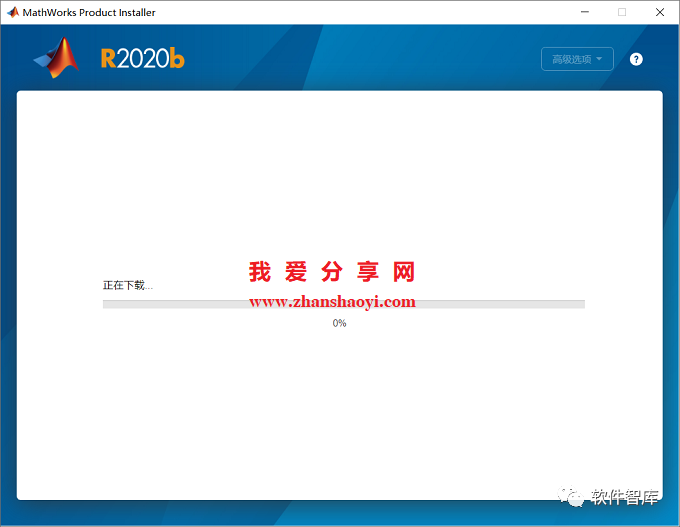680x527 pixels.
Task: Click the 0% progress percentage
Action: [339, 323]
